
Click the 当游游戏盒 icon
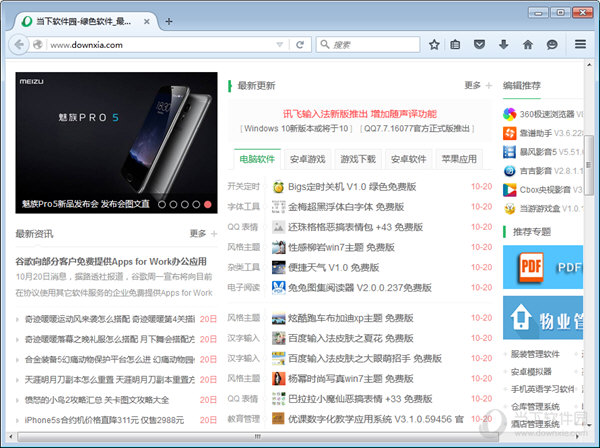tap(509, 209)
